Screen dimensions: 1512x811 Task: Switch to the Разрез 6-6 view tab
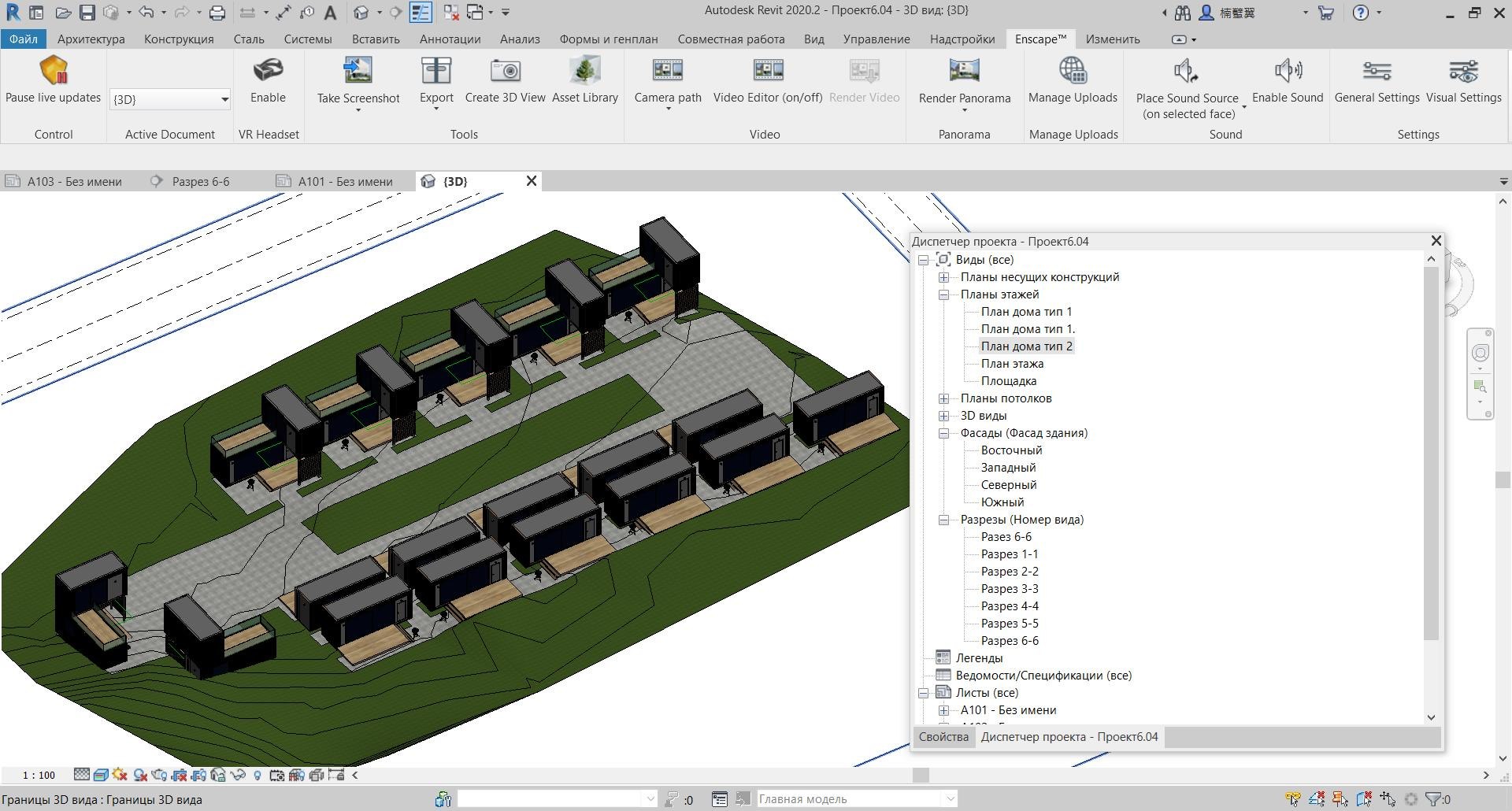pos(201,181)
